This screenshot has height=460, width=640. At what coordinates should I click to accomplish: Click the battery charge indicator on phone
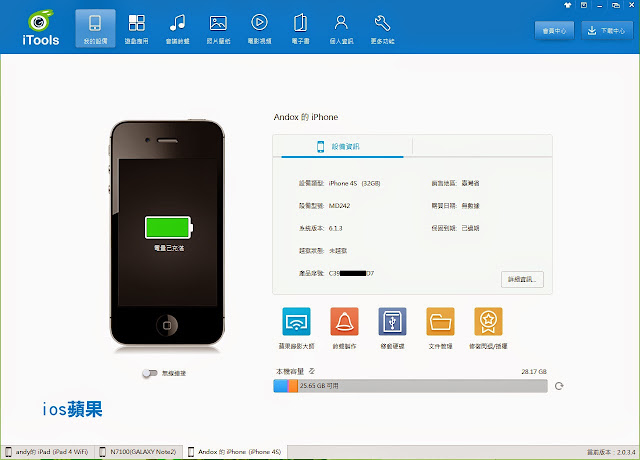[x=169, y=227]
